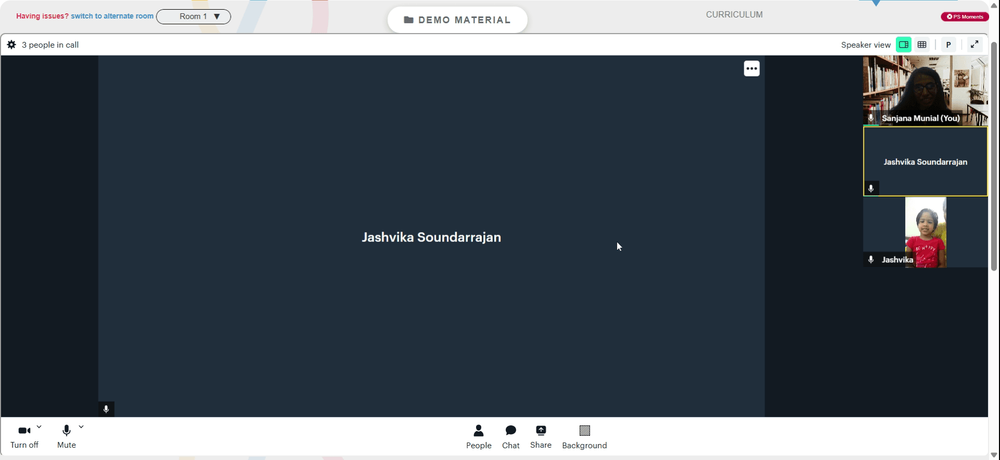Viewport: 1000px width, 460px height.
Task: Click mic indicator on main speaker video
Action: pyautogui.click(x=106, y=410)
